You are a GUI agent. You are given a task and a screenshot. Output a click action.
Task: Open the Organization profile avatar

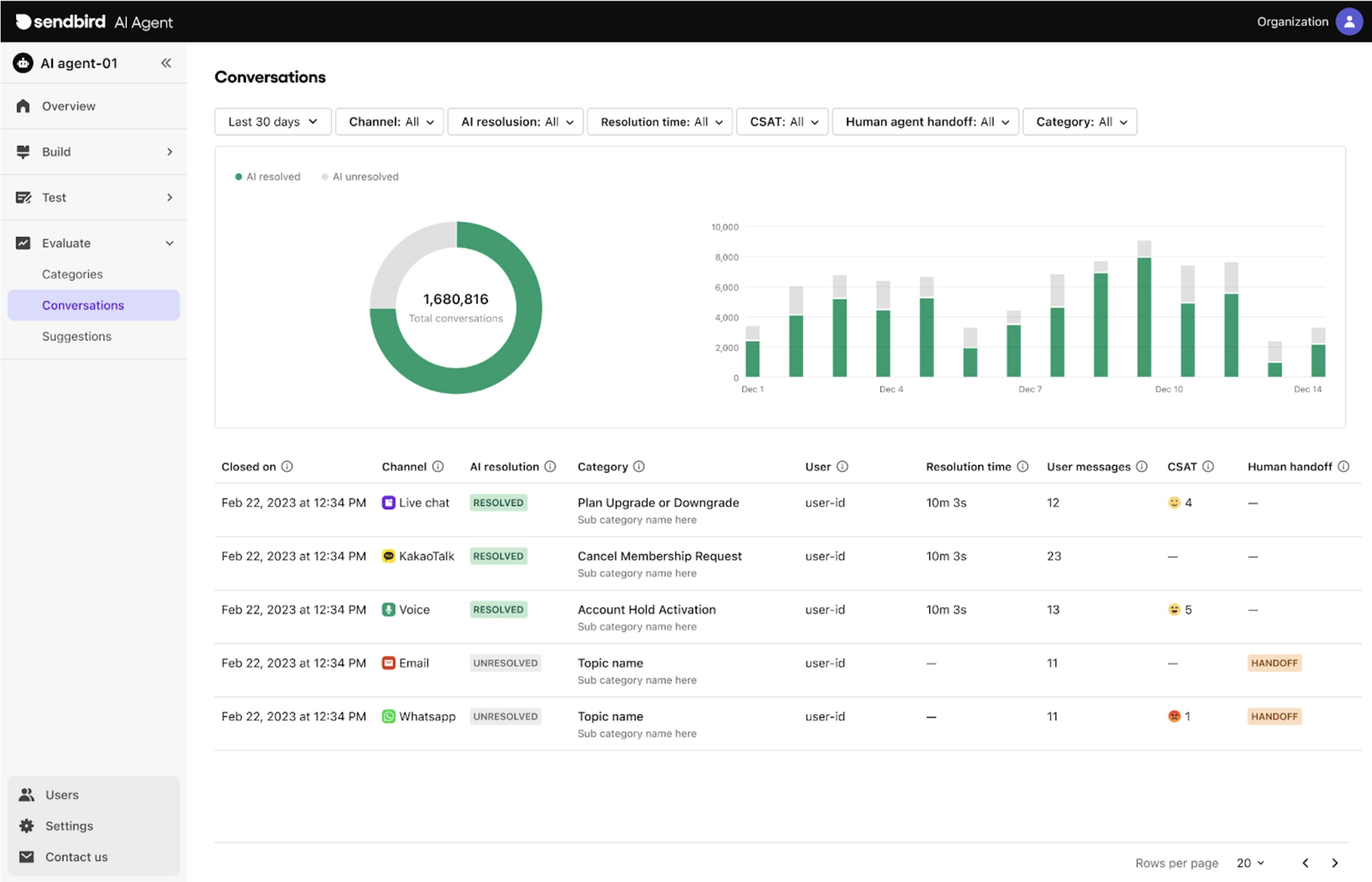(x=1350, y=21)
